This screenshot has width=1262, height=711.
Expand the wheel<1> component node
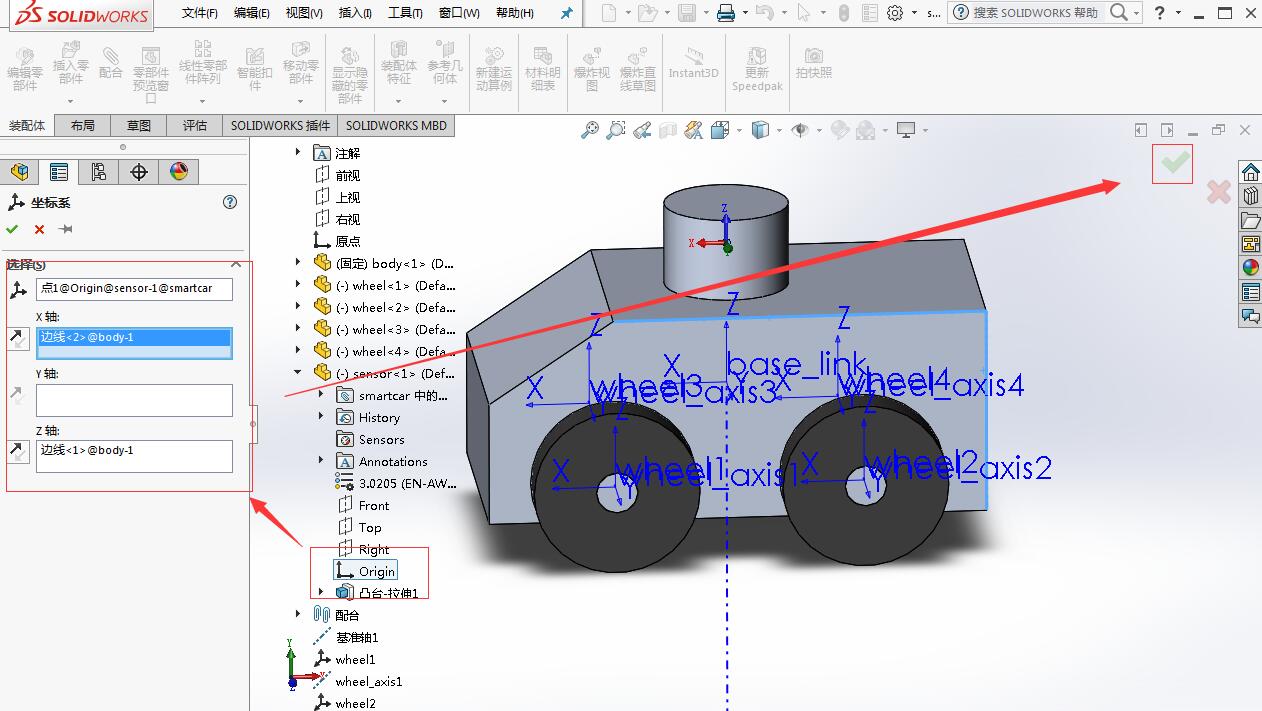[298, 285]
